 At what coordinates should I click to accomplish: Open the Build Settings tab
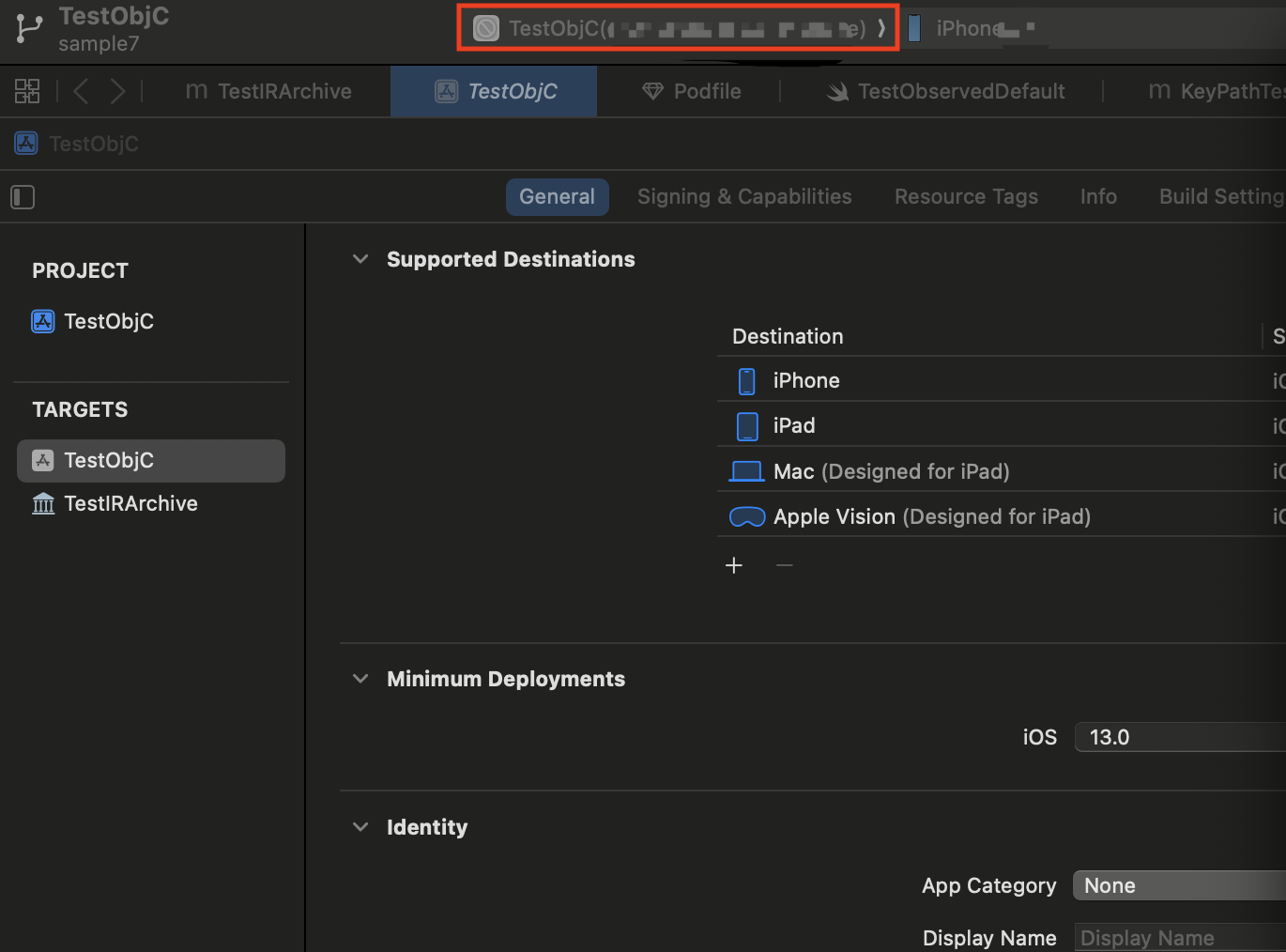pyautogui.click(x=1222, y=197)
